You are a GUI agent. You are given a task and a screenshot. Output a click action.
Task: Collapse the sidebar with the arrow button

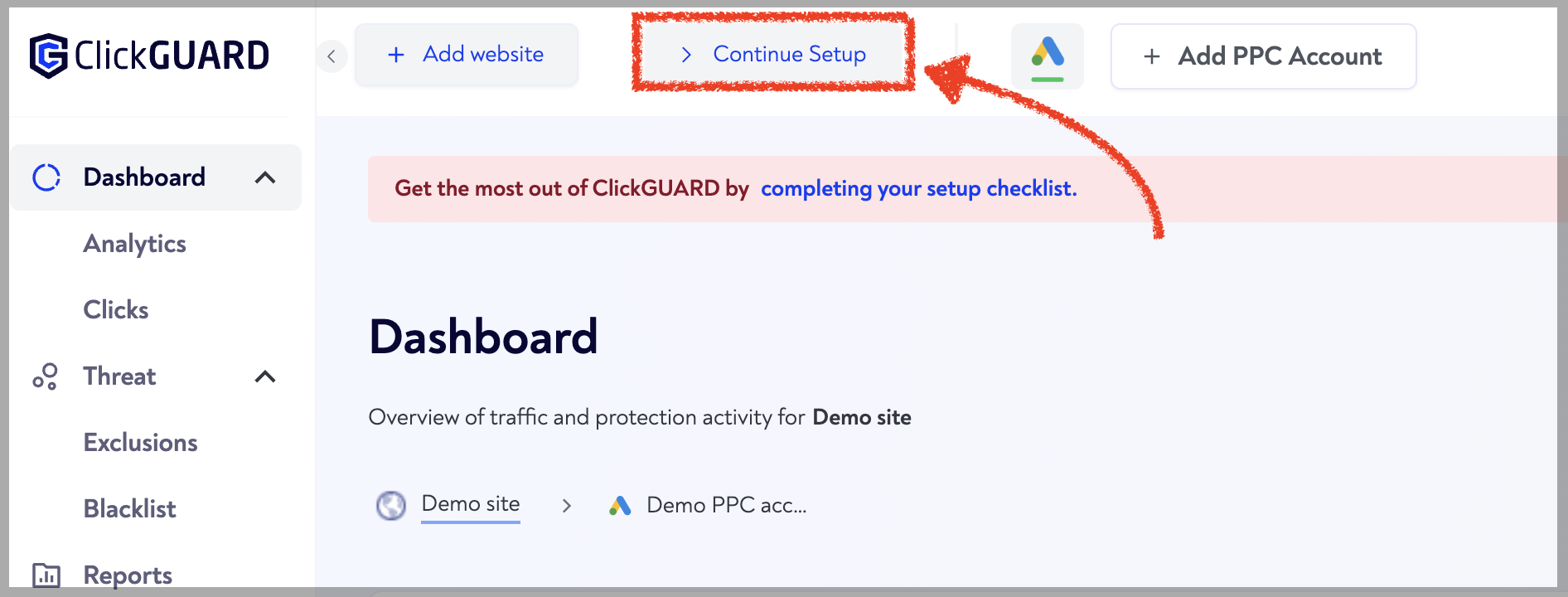[x=332, y=56]
